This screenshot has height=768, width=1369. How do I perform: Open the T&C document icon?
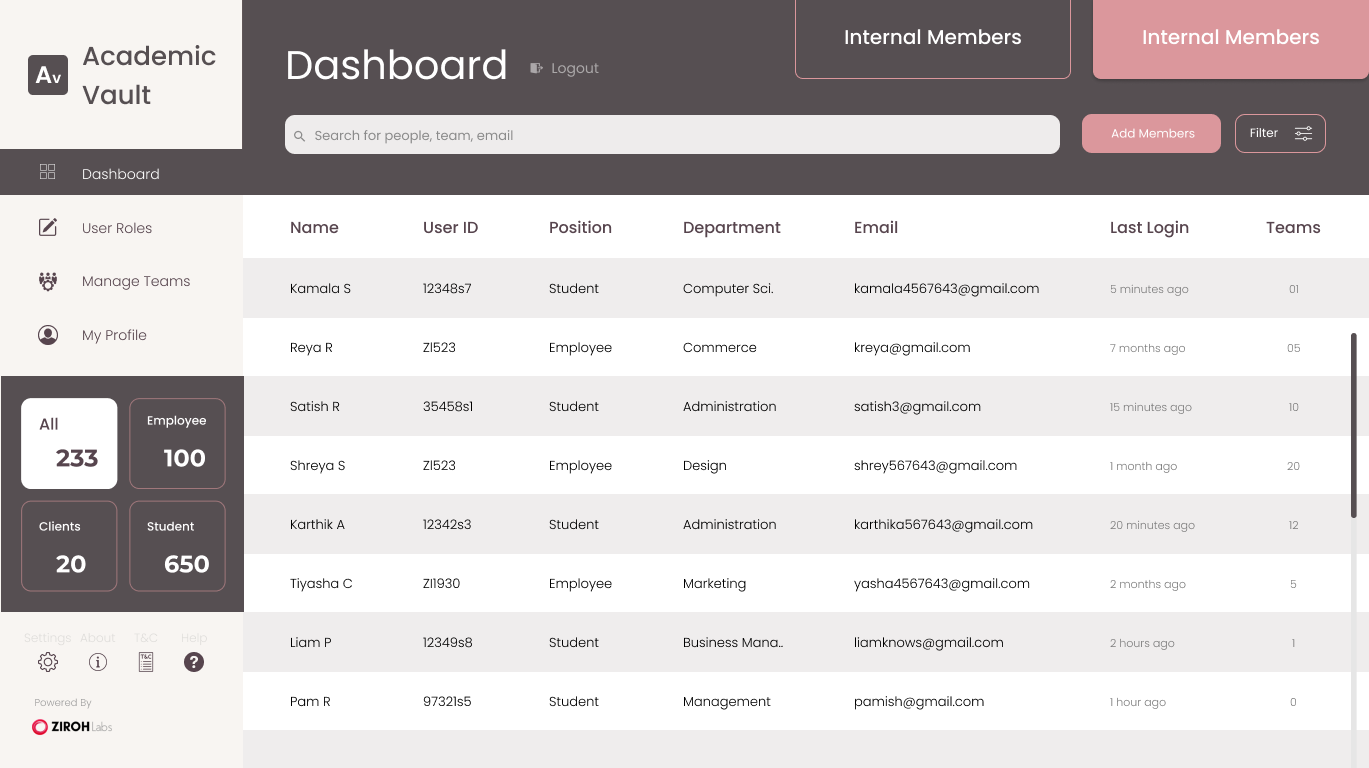pos(146,662)
